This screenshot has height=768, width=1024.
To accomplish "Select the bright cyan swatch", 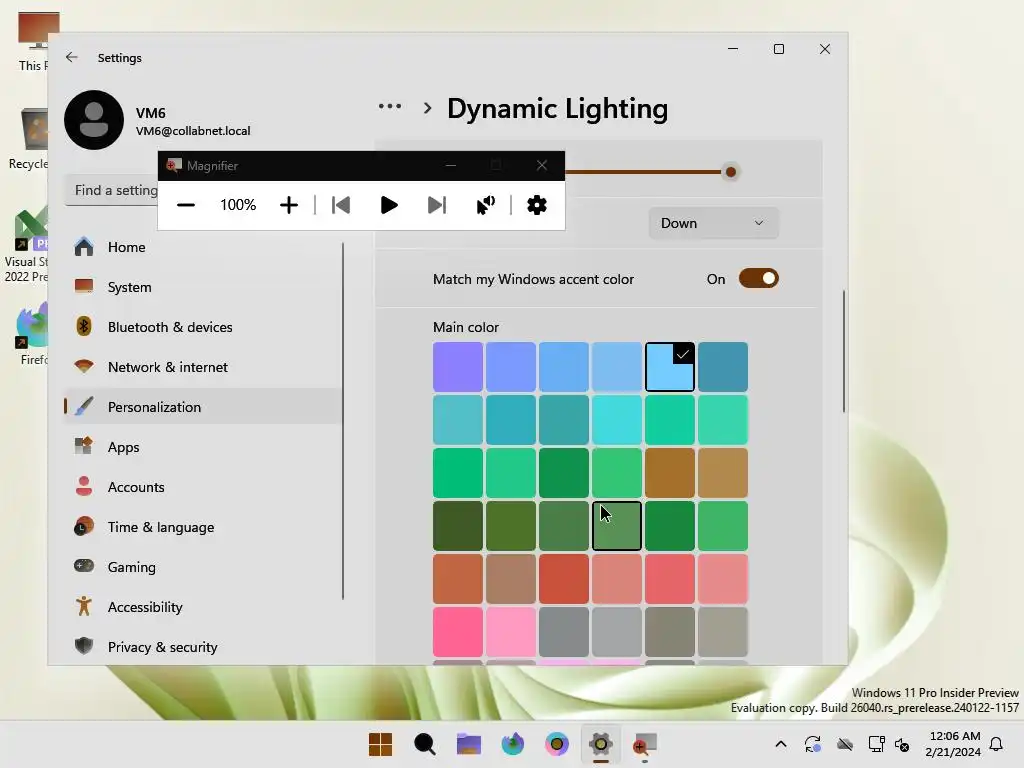I will coord(616,420).
